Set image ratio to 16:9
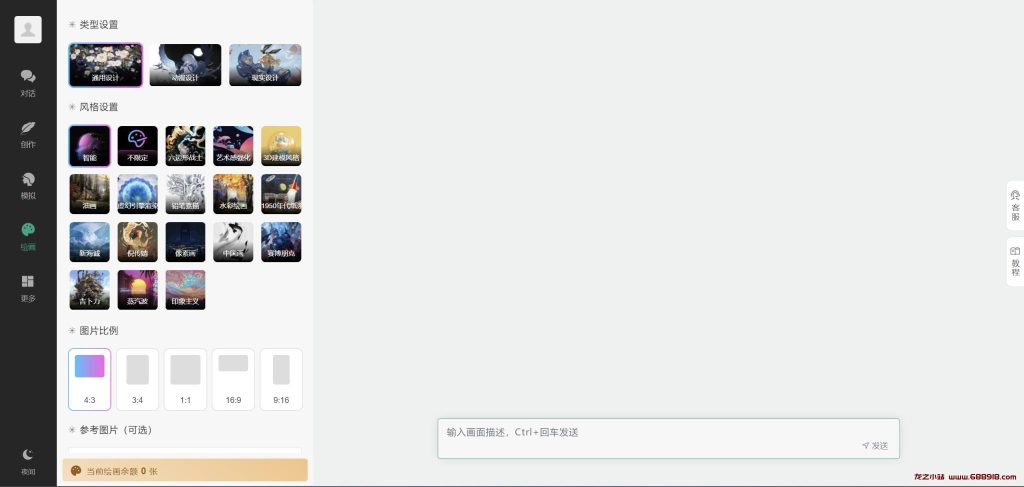 [x=233, y=379]
